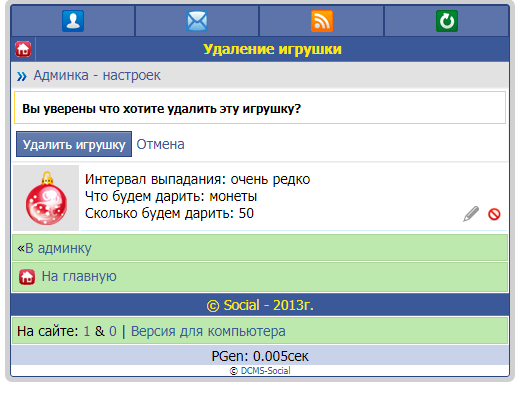Click the home icon beside На главную
The height and width of the screenshot is (395, 524).
click(x=27, y=277)
